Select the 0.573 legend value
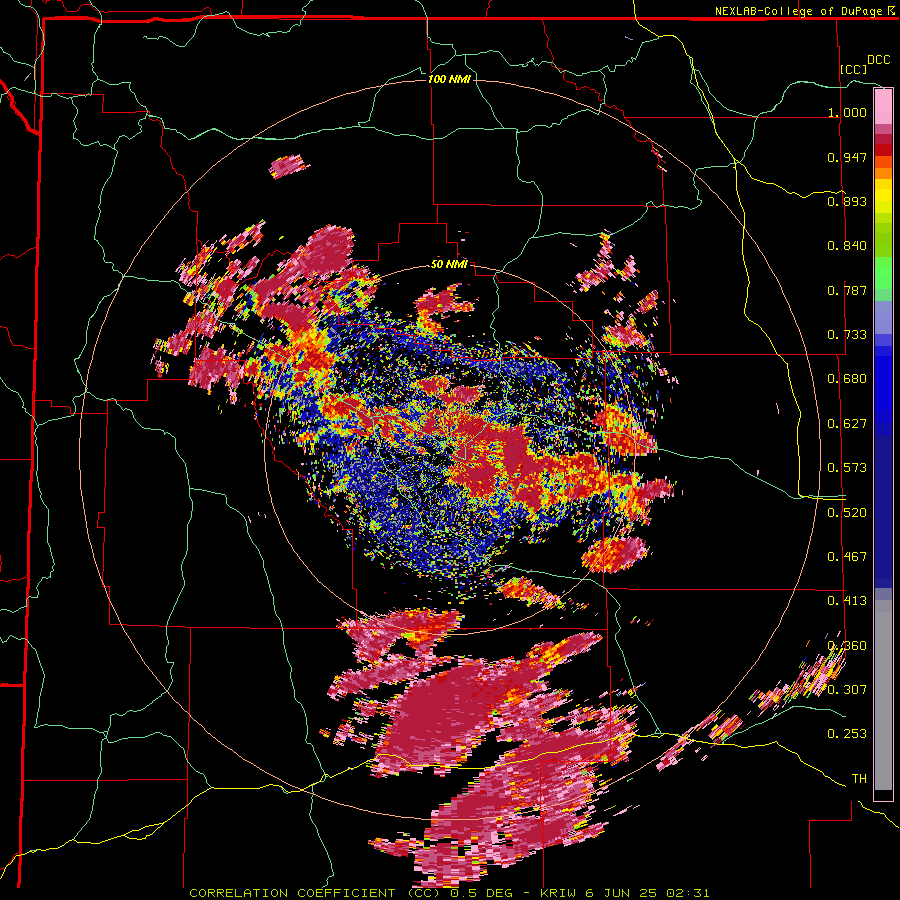This screenshot has height=900, width=900. [x=847, y=468]
